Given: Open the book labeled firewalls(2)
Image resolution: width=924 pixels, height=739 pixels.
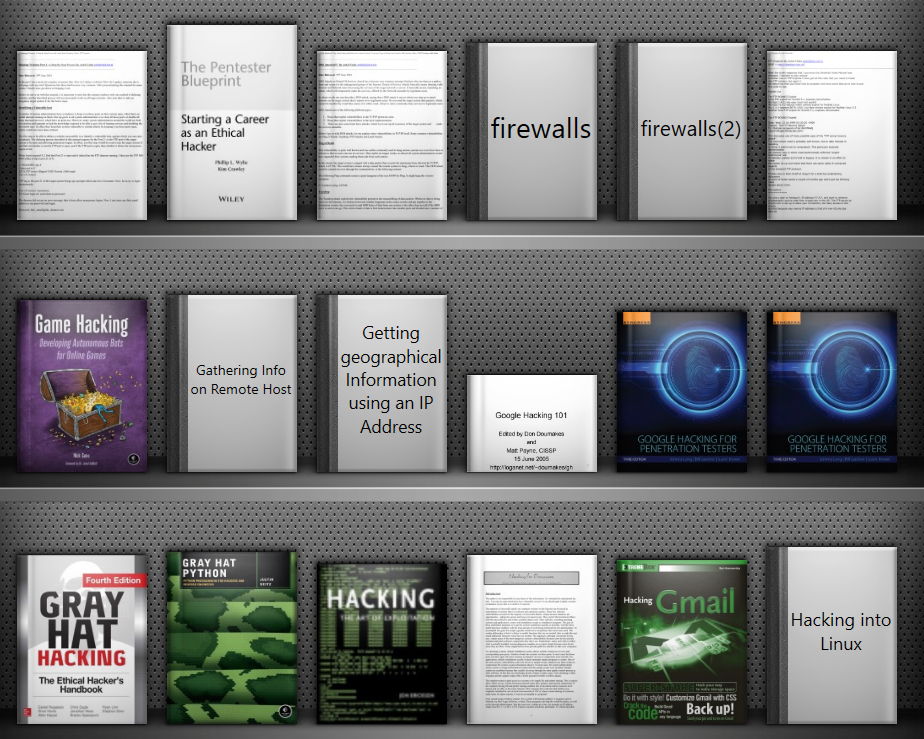Looking at the screenshot, I should point(682,131).
